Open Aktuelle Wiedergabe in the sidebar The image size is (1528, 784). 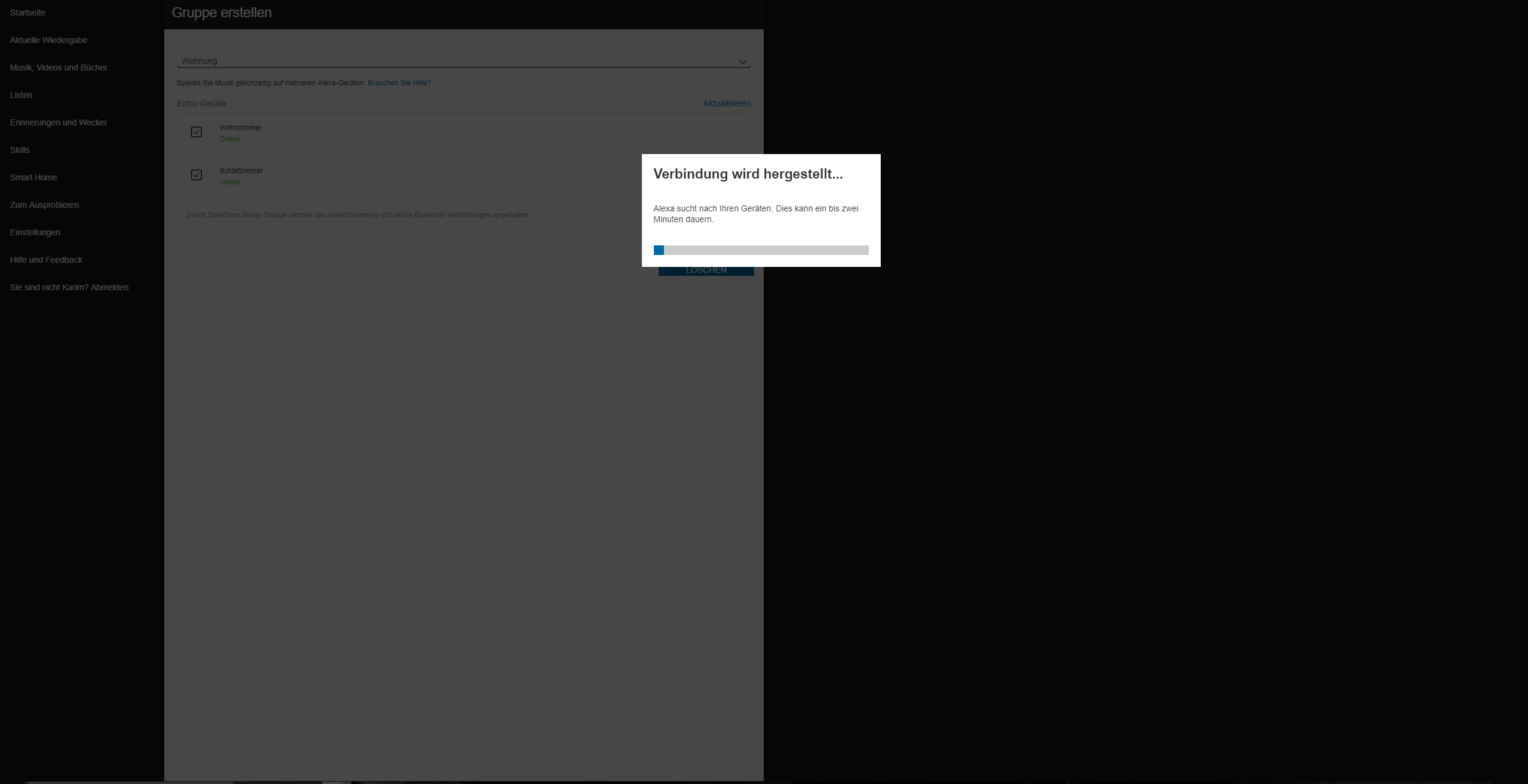point(48,40)
